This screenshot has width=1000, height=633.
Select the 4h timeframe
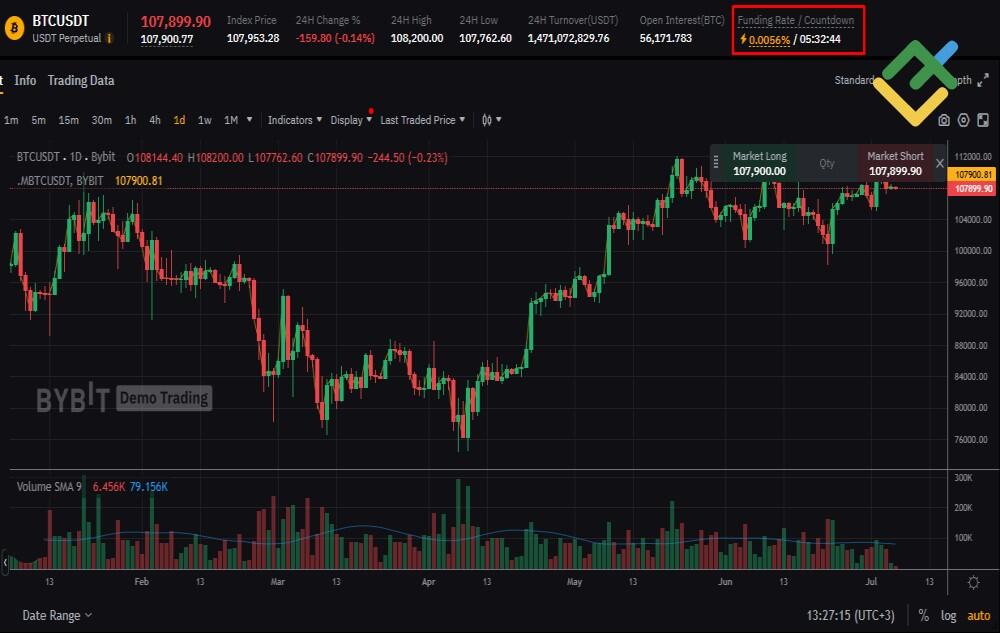click(x=154, y=120)
